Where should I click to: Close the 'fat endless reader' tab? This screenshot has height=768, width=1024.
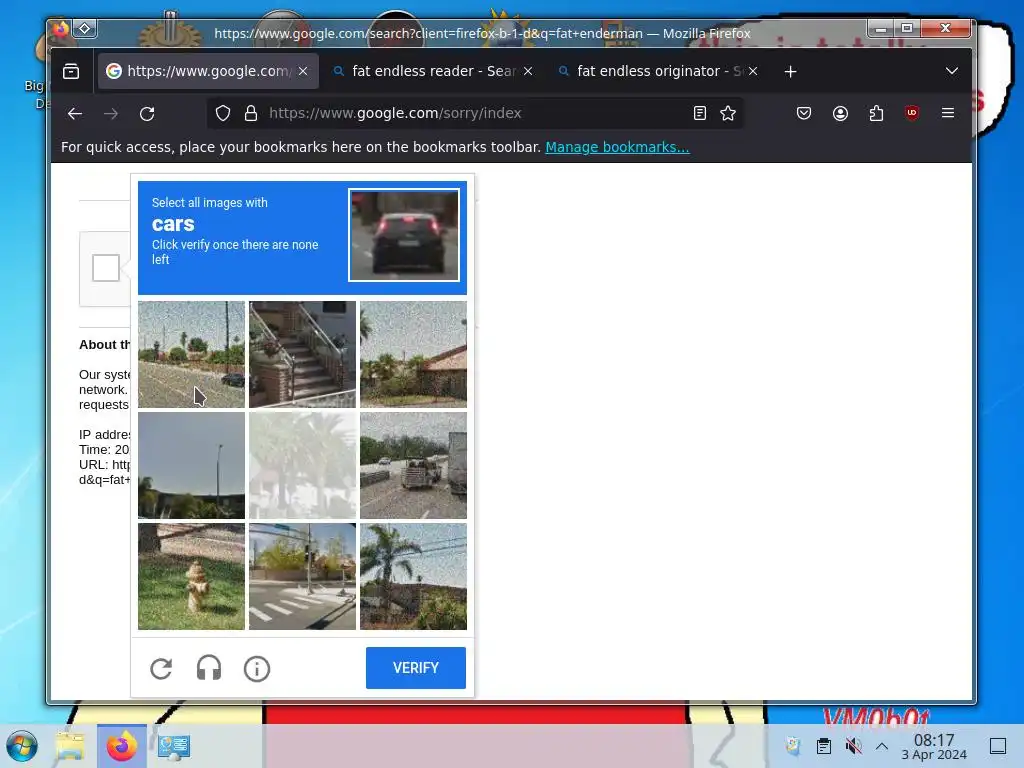click(x=528, y=71)
